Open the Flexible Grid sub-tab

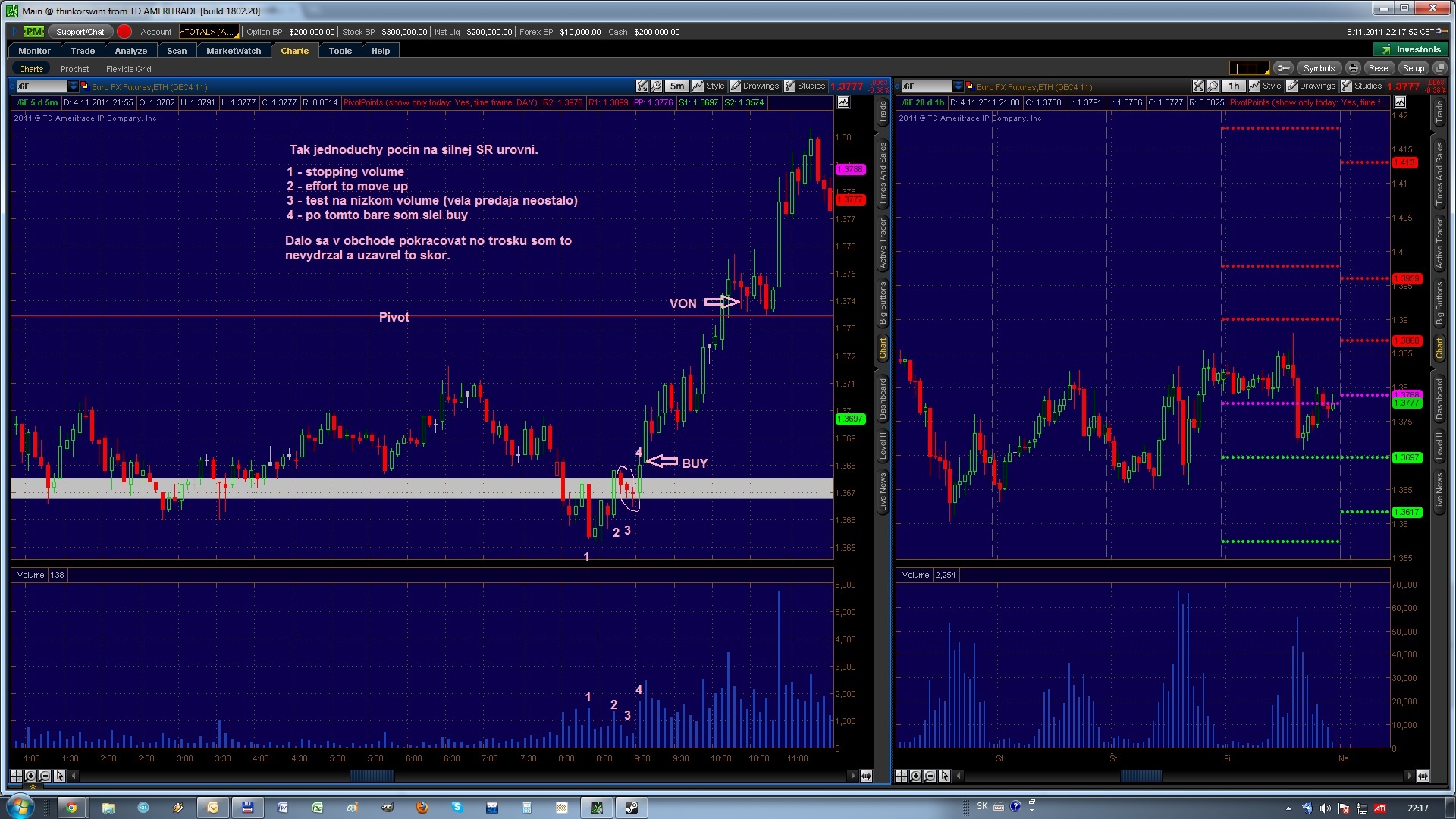tap(128, 69)
